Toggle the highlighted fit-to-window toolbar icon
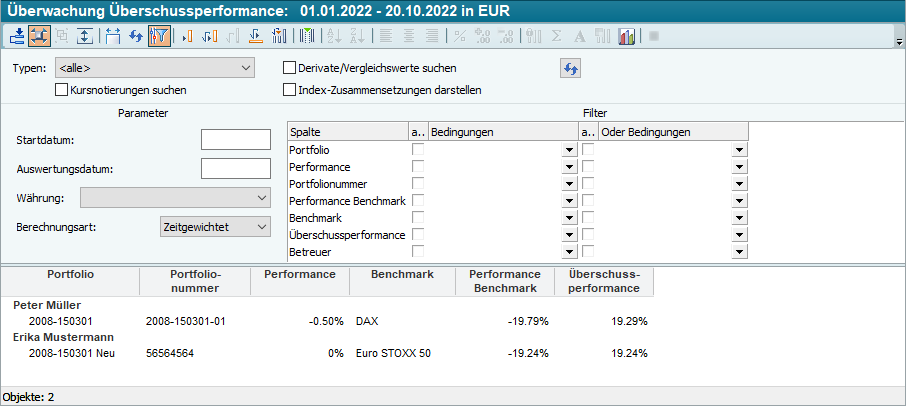 click(40, 36)
